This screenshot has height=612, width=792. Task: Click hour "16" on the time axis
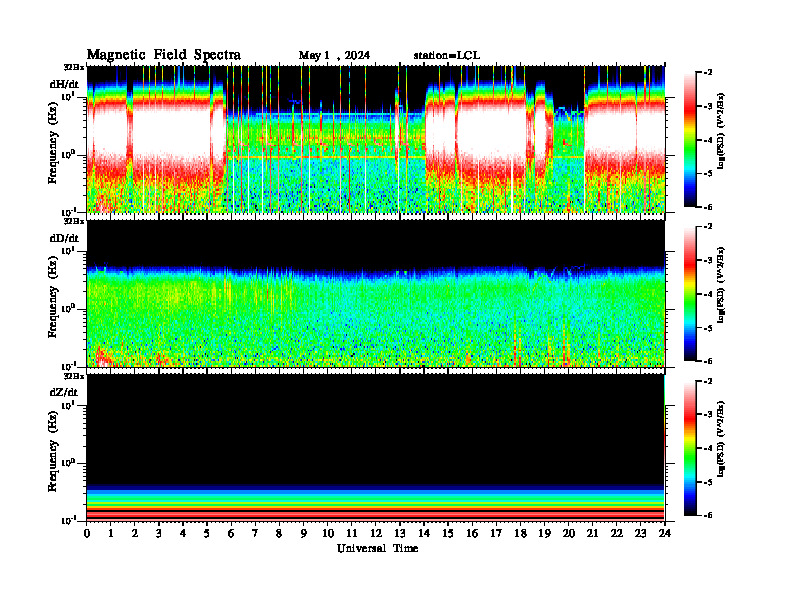coord(472,533)
